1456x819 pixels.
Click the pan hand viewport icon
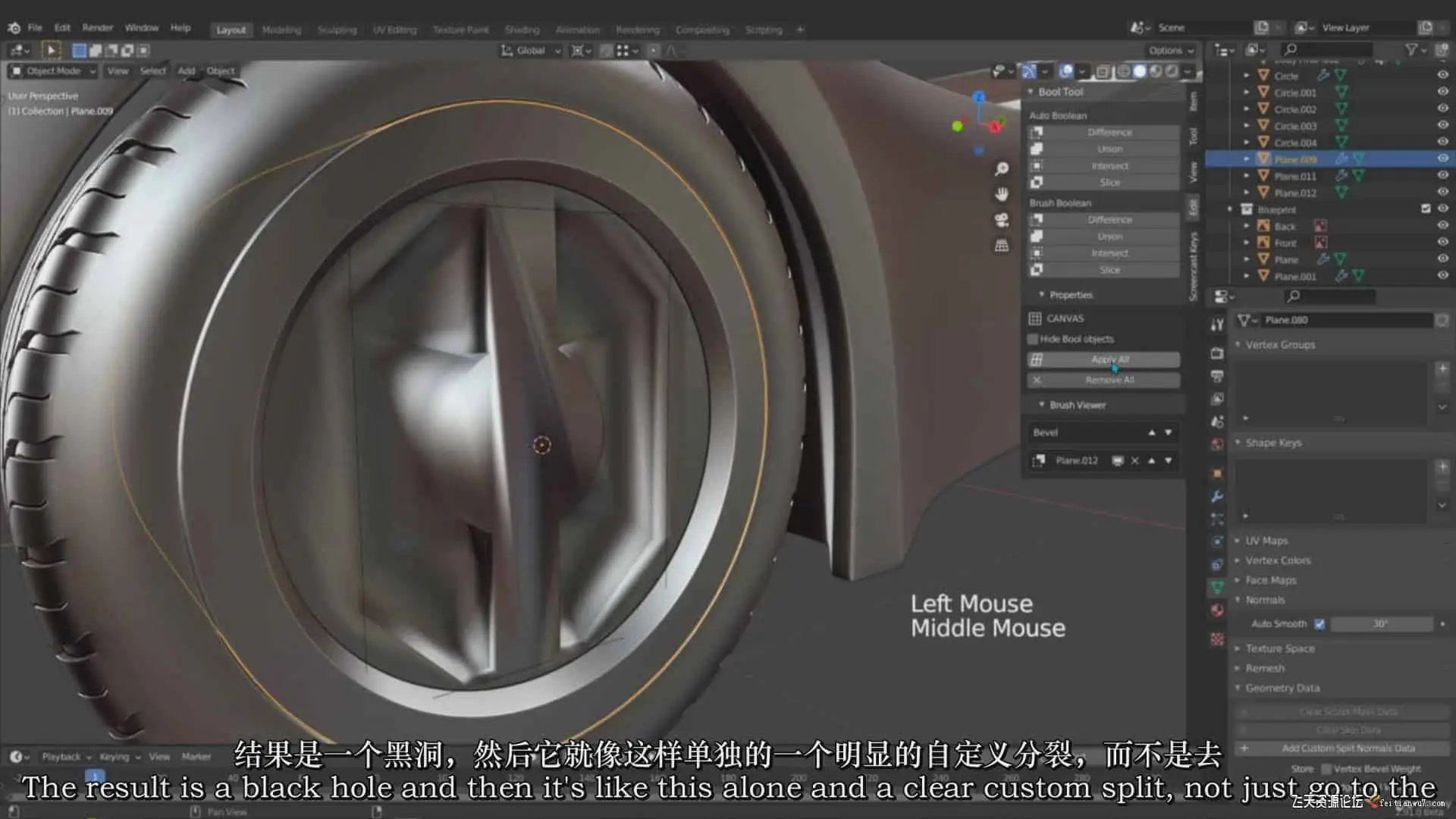(x=1001, y=194)
